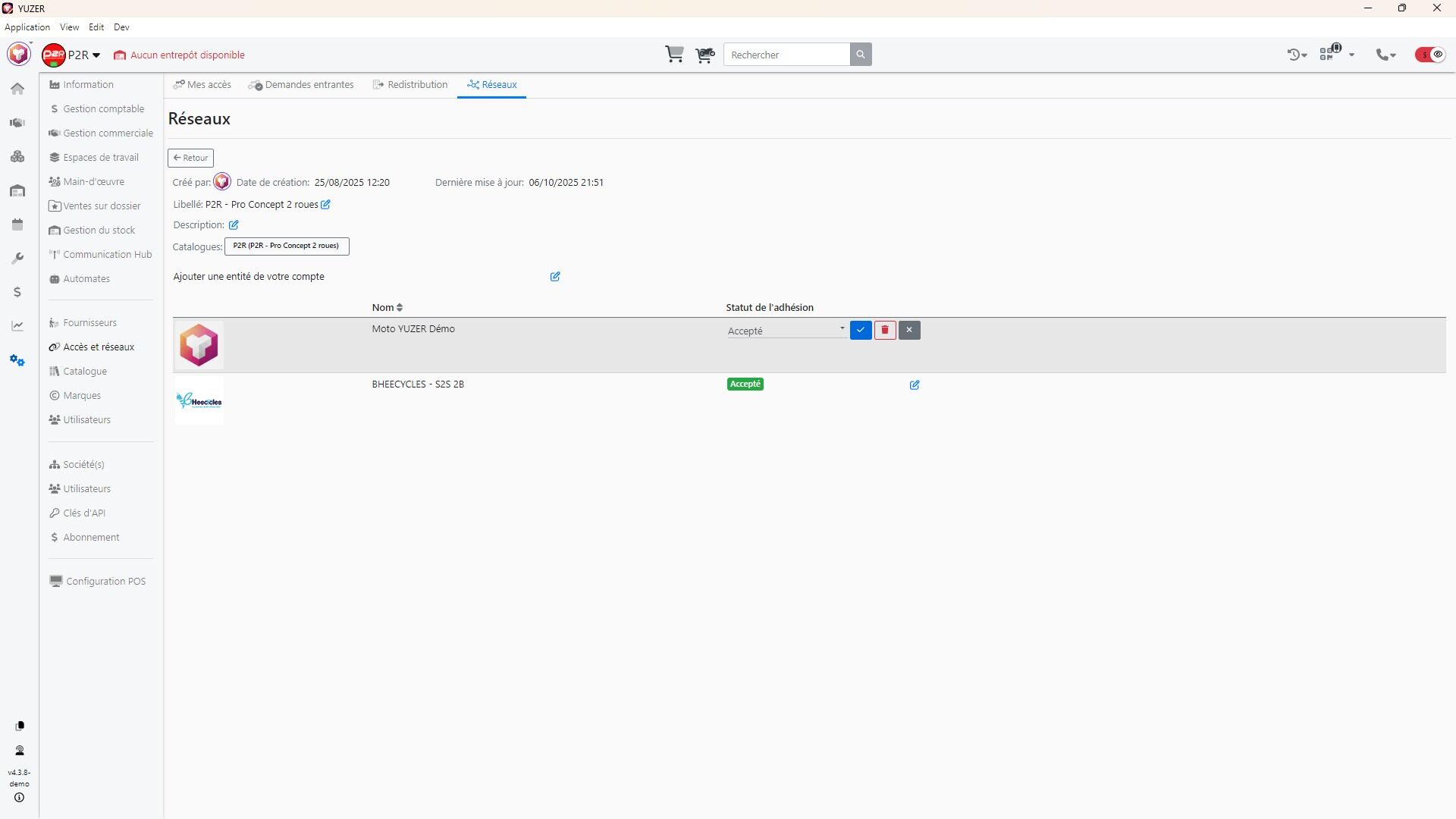Click the Retour back button

[x=190, y=158]
